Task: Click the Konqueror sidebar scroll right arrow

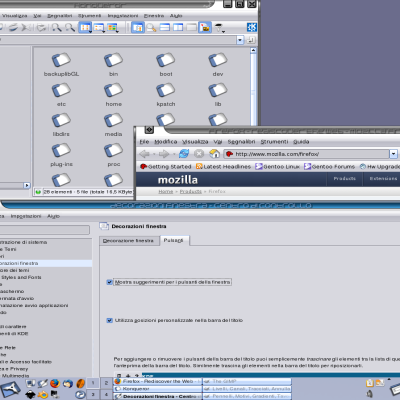Action: coord(27,185)
